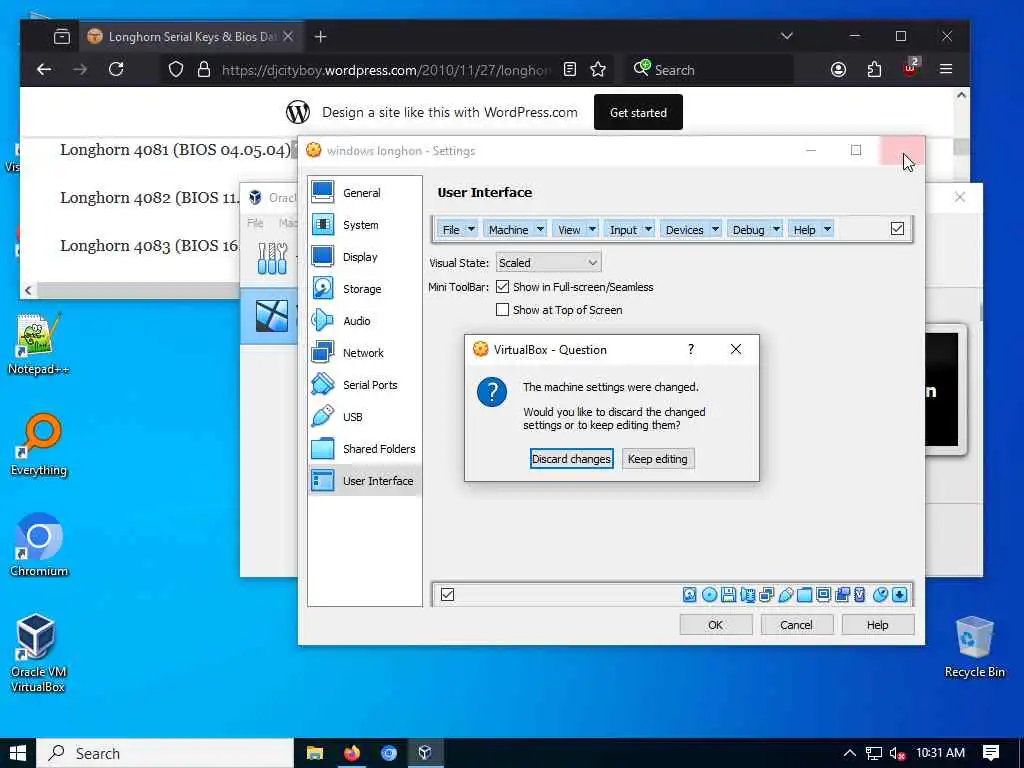
Task: Click Get started WordPress button
Action: pos(638,112)
